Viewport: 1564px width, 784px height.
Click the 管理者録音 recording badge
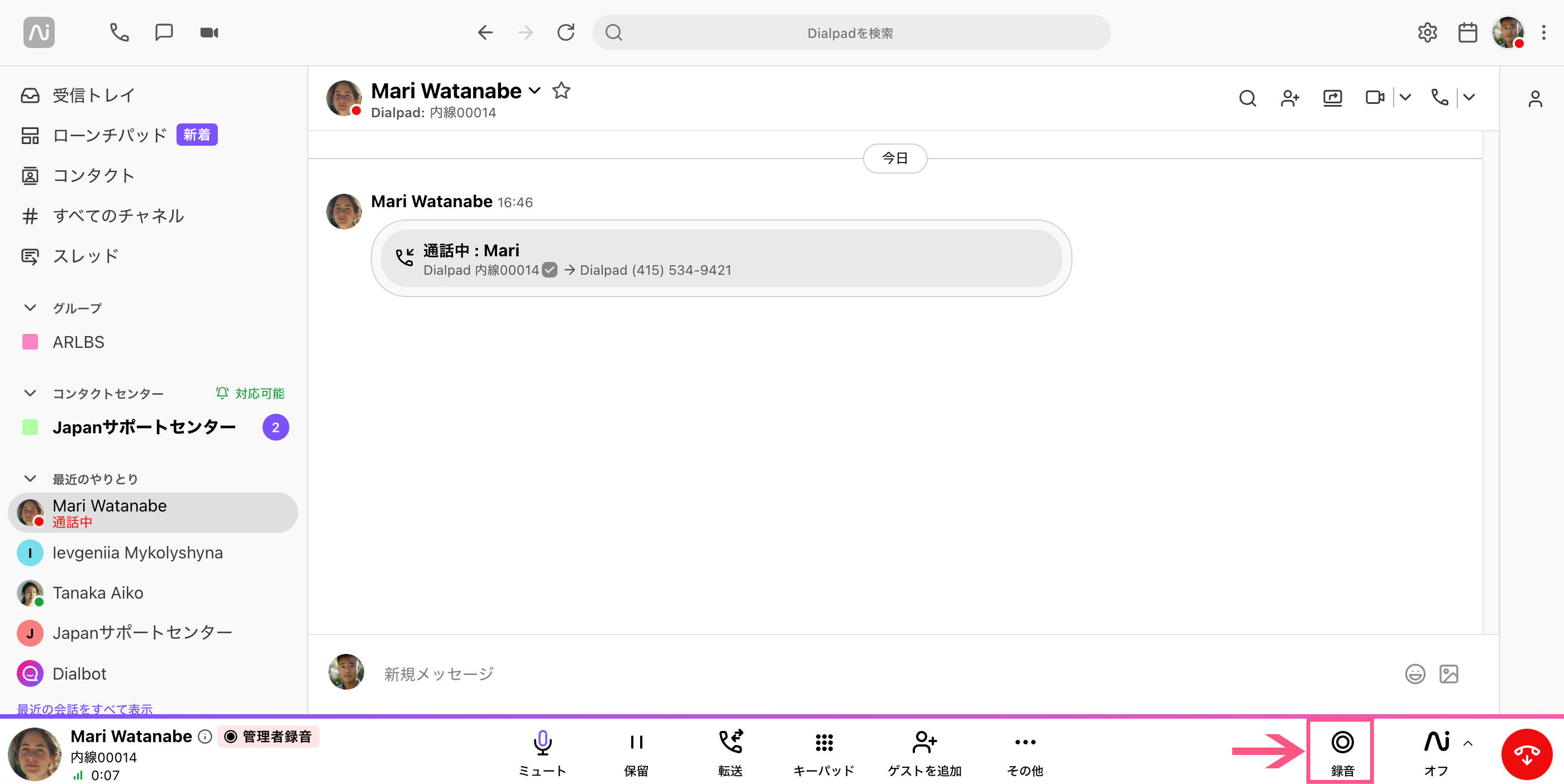(x=268, y=736)
